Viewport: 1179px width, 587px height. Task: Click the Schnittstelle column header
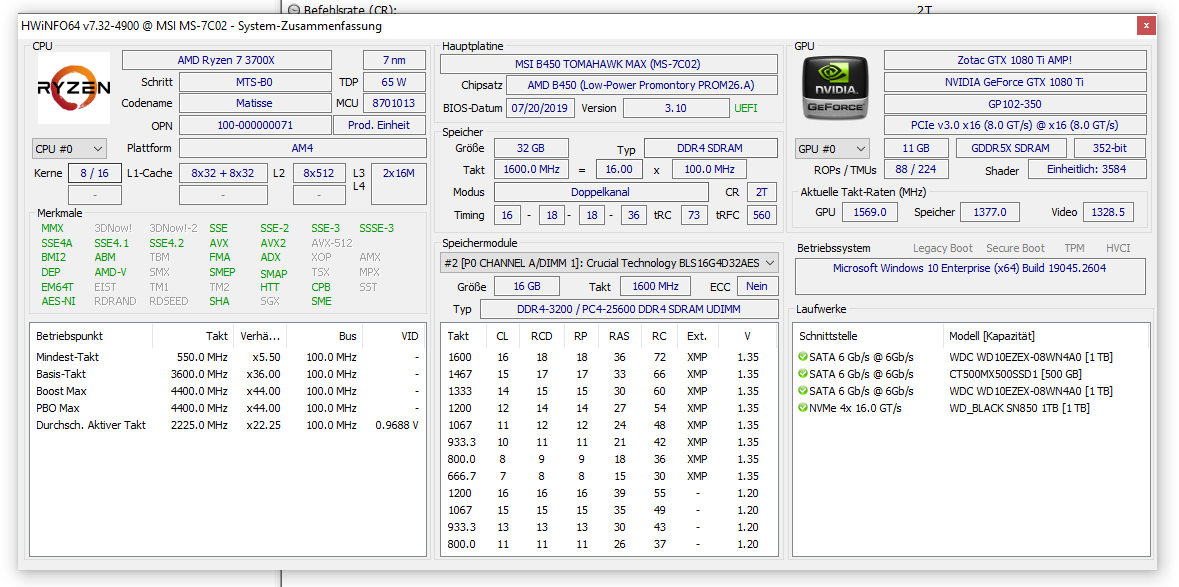[868, 336]
